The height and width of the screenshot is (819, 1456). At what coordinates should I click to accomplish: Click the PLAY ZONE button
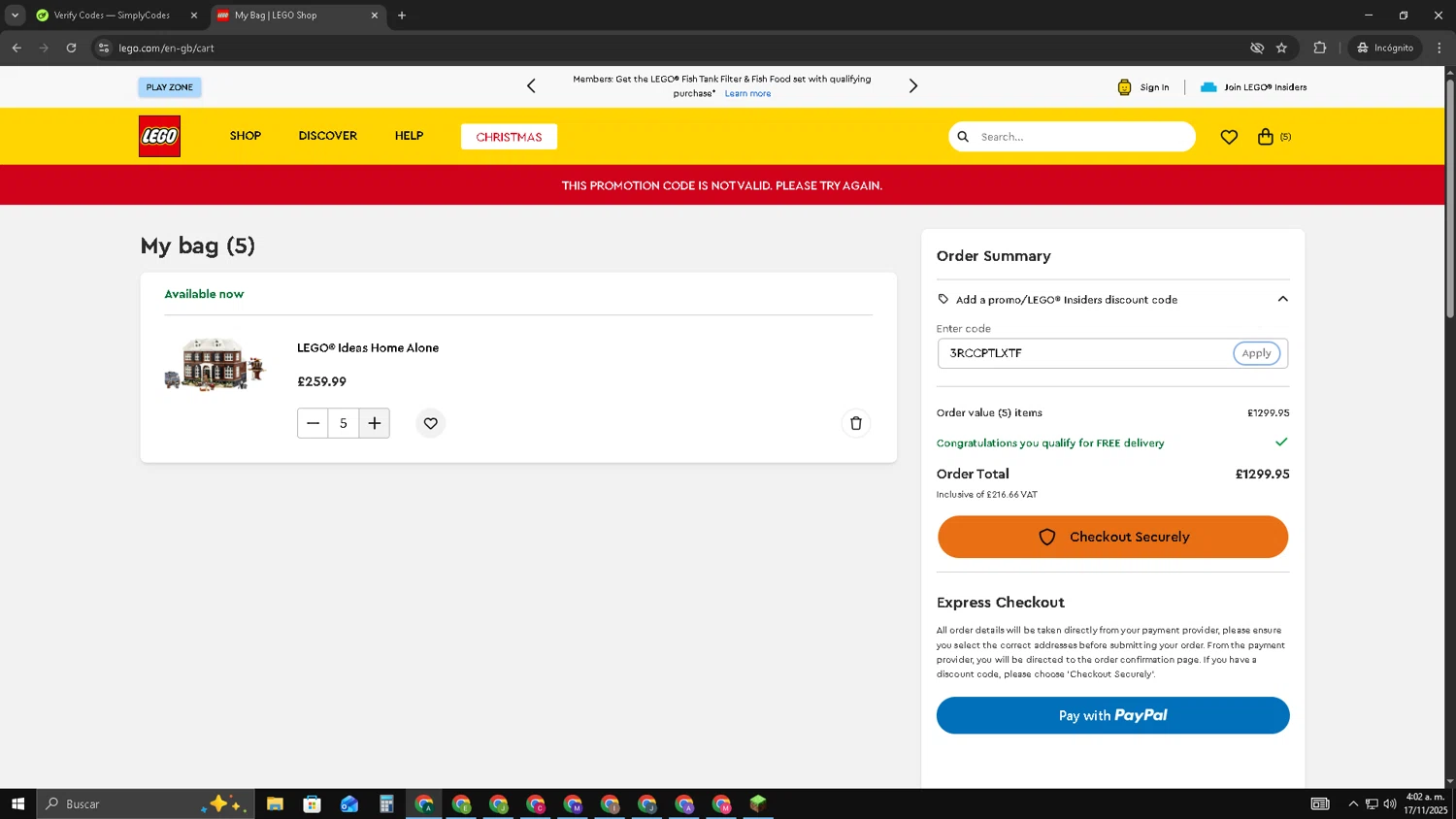(170, 87)
